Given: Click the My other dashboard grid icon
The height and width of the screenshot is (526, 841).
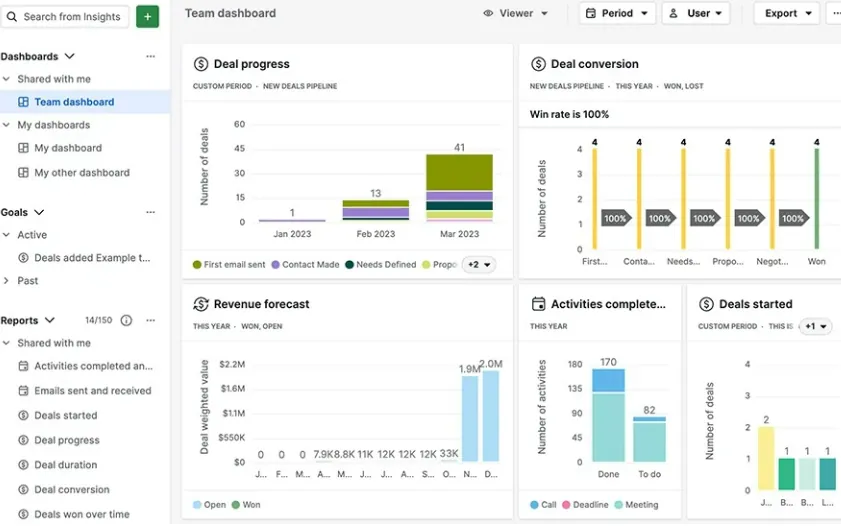Looking at the screenshot, I should pos(23,173).
